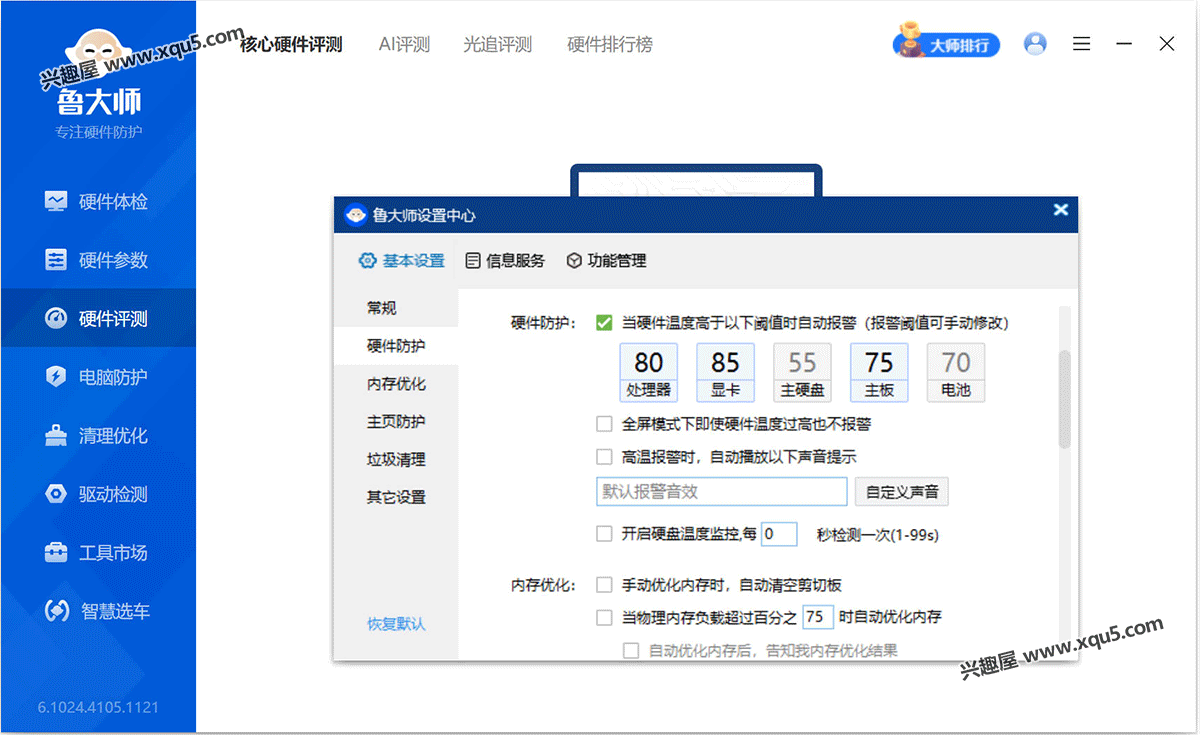
Task: Switch to 核心硬件评测 tab
Action: click(291, 44)
